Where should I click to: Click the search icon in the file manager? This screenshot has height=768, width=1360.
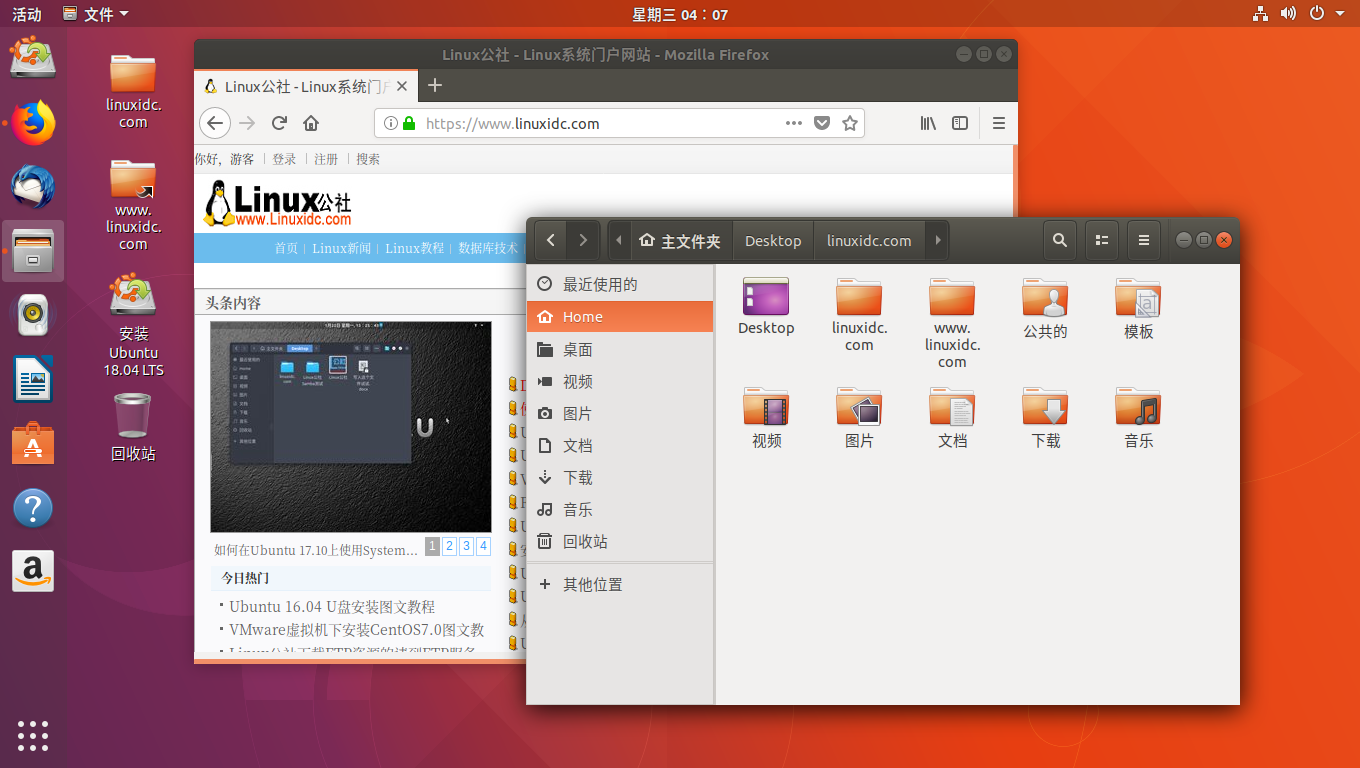(x=1060, y=240)
